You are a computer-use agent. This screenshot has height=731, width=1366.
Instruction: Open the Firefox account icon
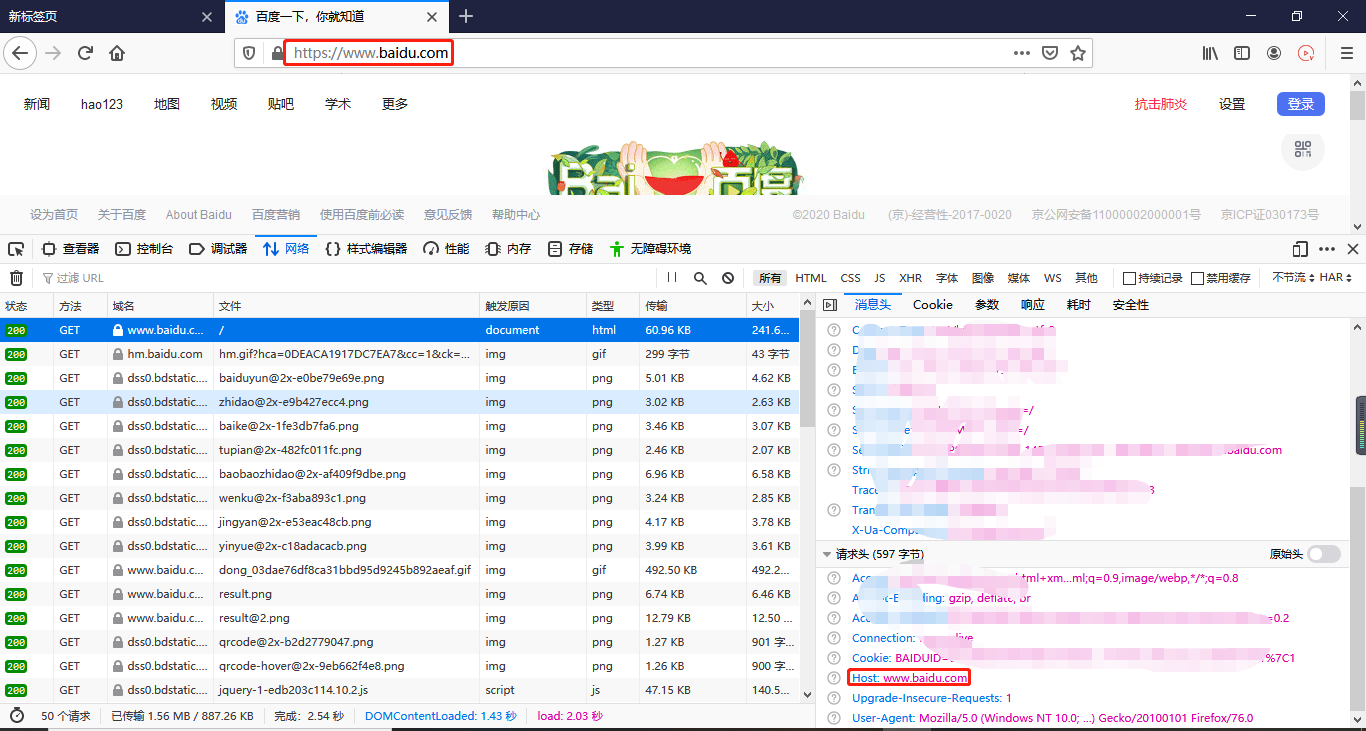click(1274, 53)
